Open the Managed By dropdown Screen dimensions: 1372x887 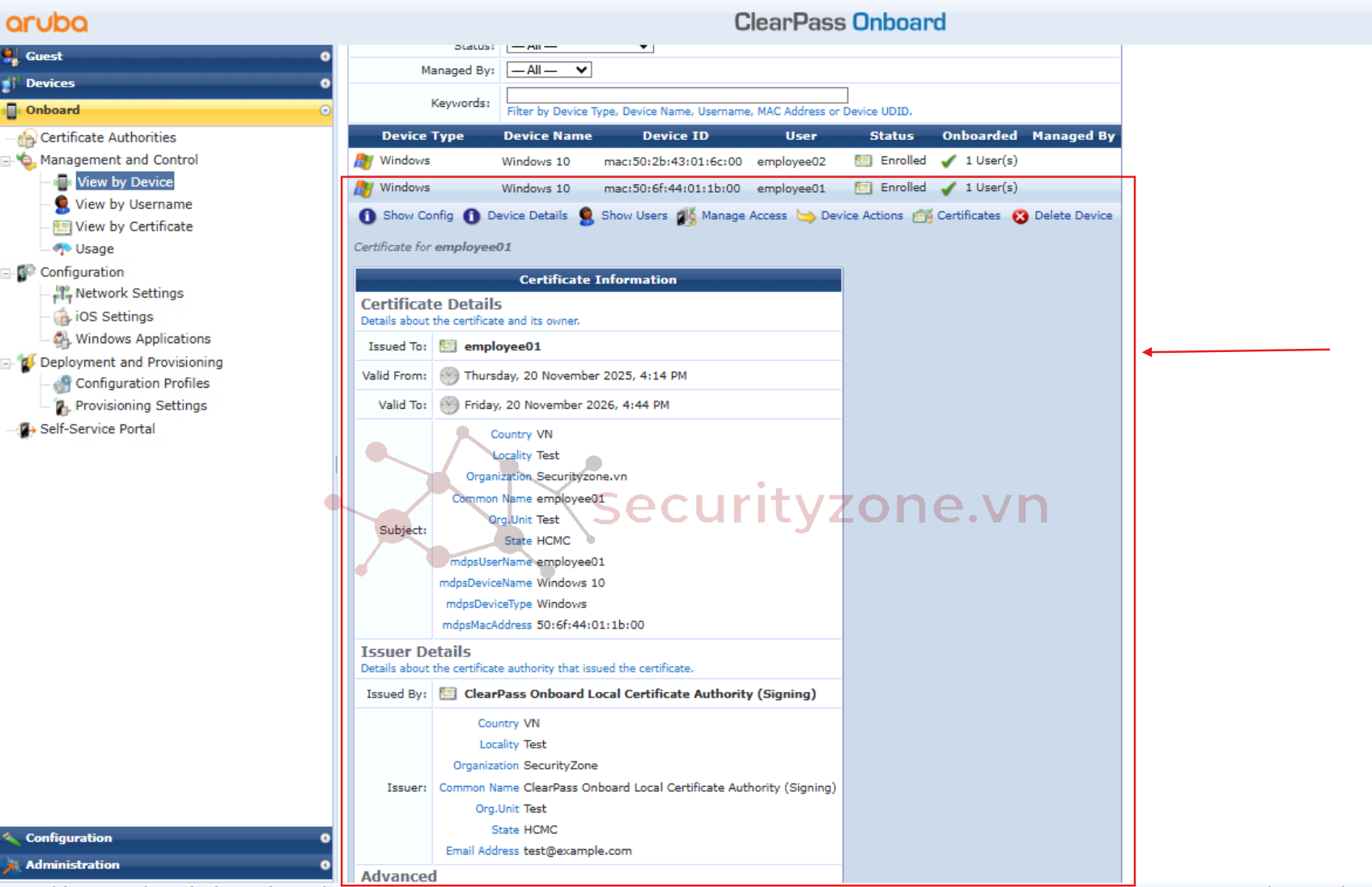click(549, 70)
